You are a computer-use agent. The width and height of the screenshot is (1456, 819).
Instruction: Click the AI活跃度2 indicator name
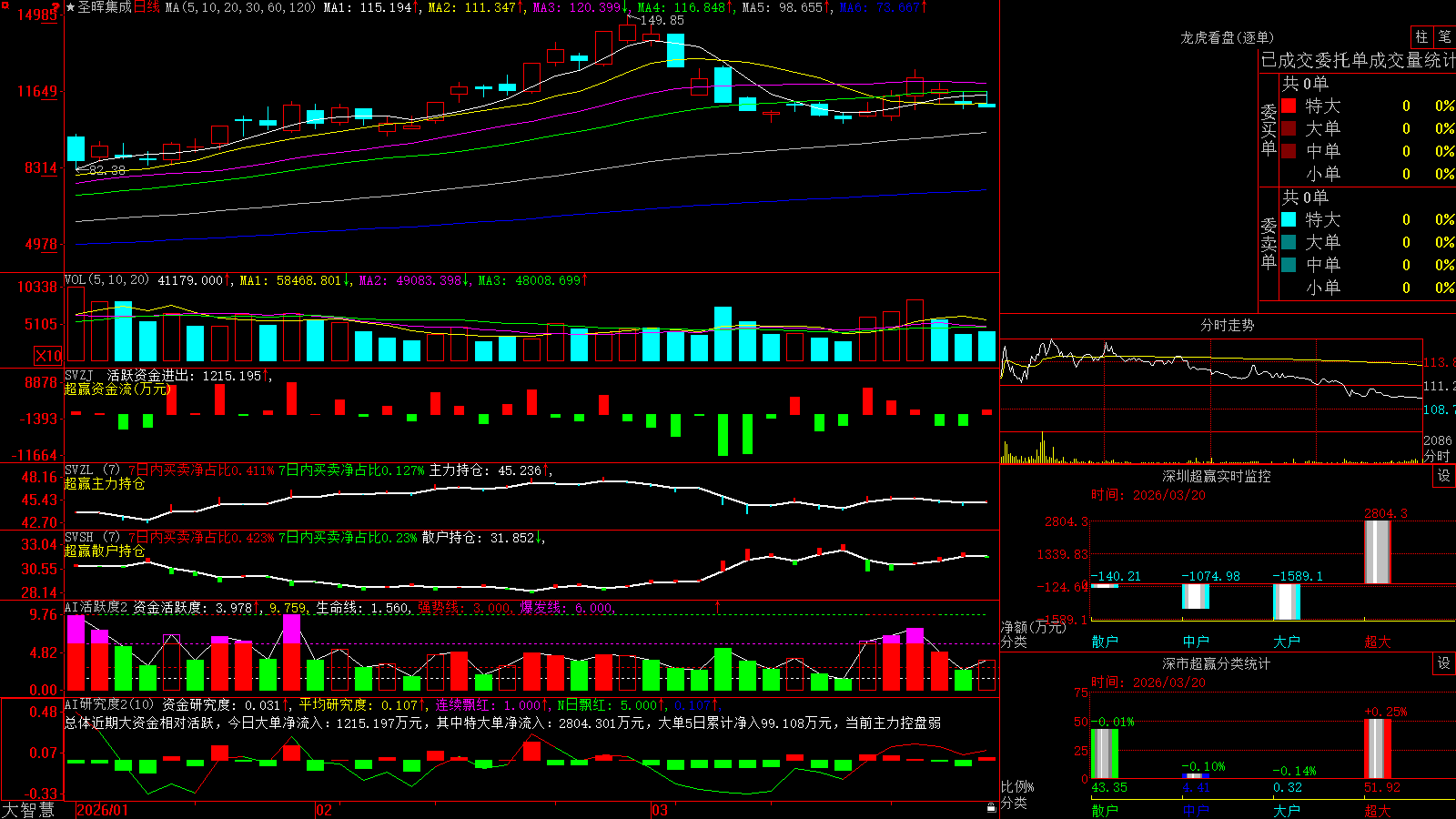(x=96, y=607)
